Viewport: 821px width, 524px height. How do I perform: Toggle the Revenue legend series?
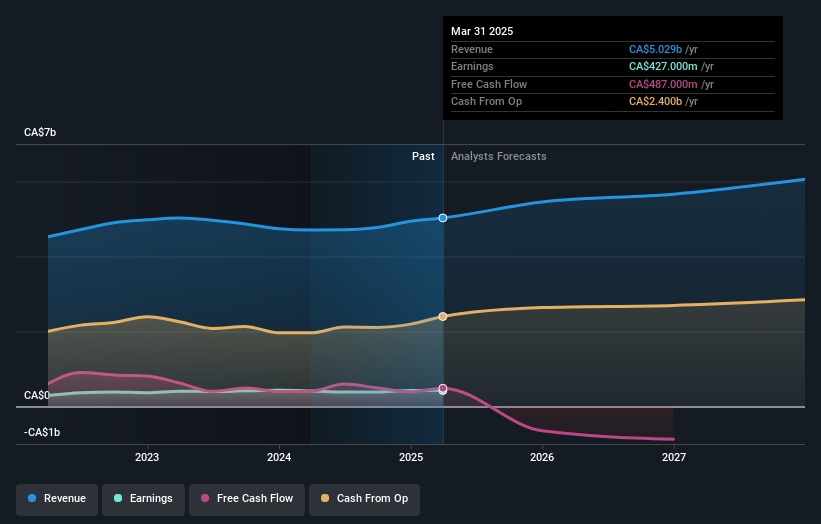point(57,499)
